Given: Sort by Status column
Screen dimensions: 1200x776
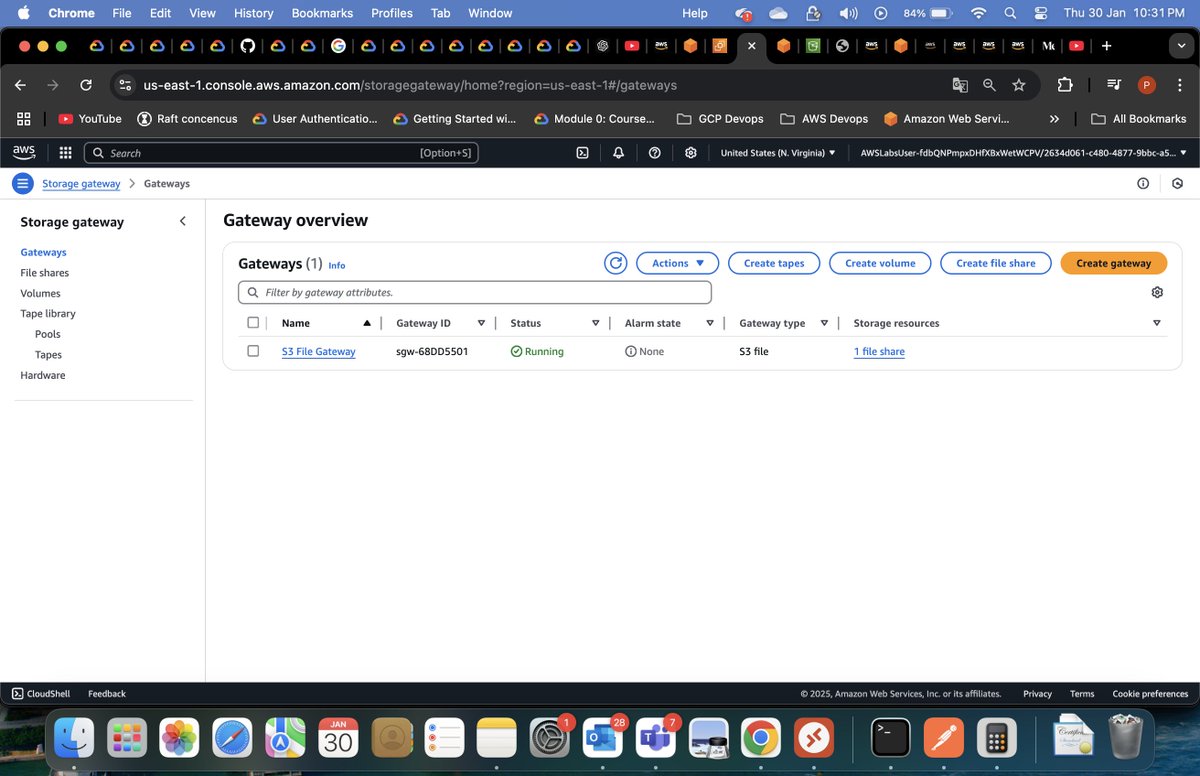Looking at the screenshot, I should (595, 323).
